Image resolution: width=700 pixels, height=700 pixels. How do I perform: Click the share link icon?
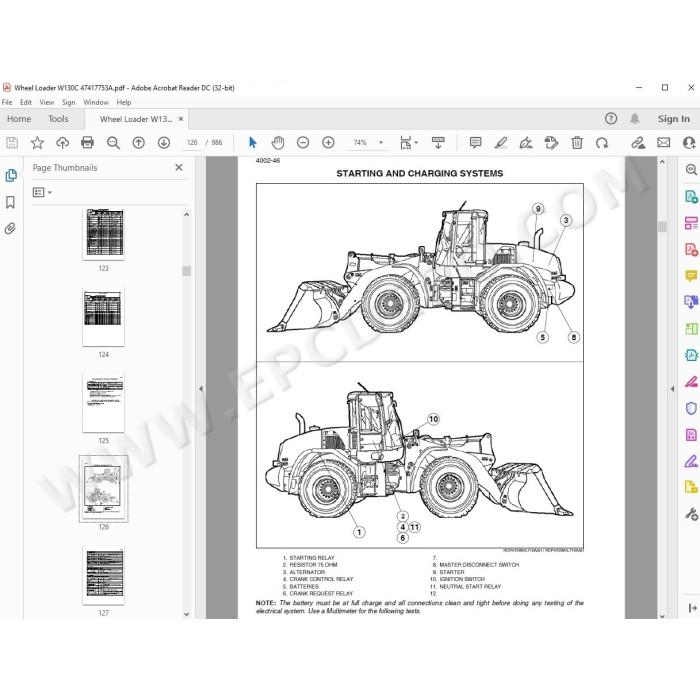[638, 143]
